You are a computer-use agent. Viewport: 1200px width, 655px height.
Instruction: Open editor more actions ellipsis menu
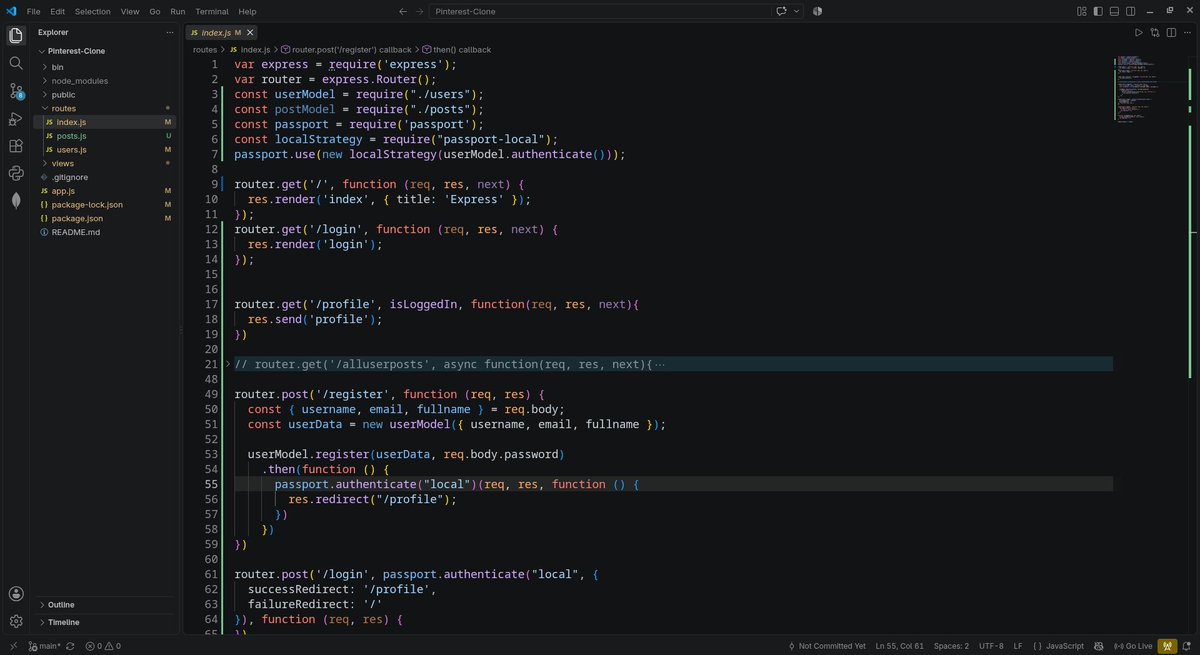[1185, 32]
